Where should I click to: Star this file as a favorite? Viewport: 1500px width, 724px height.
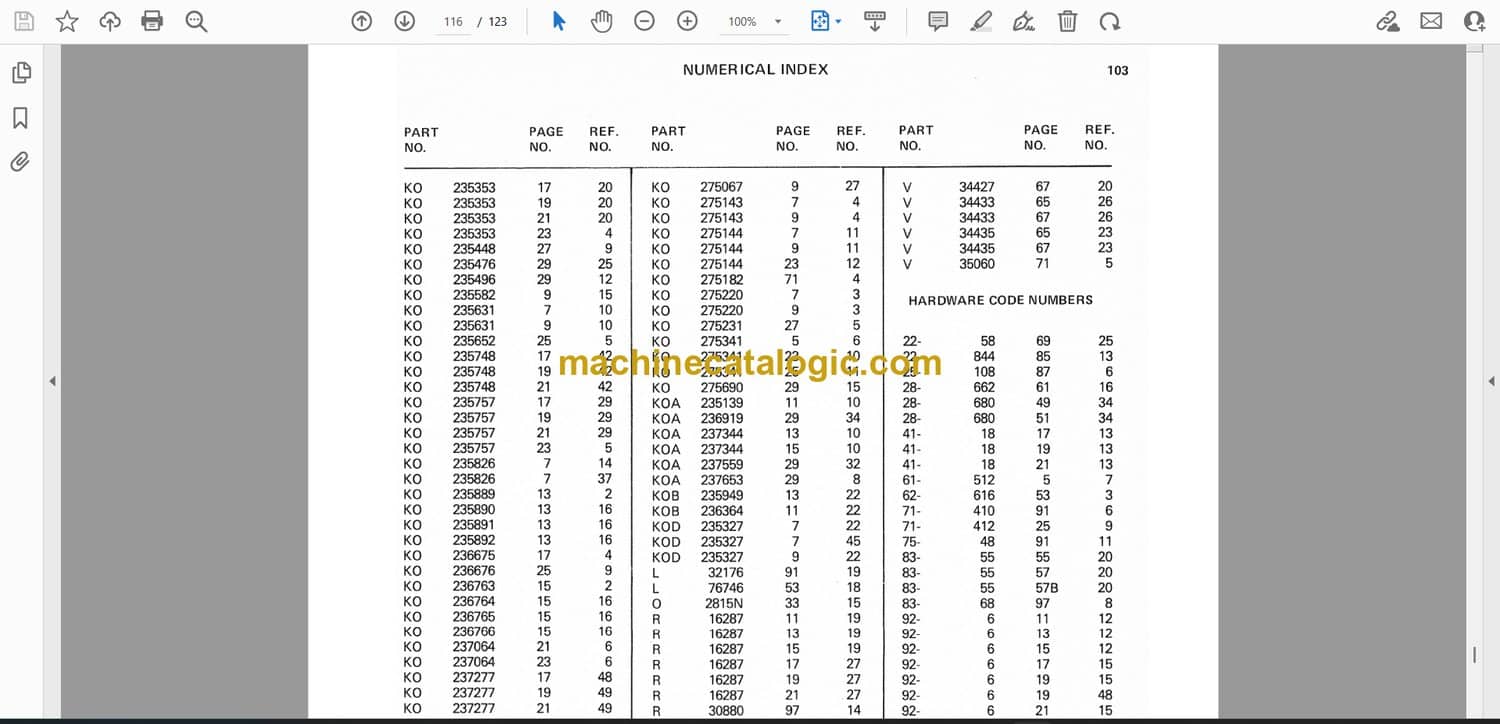(x=67, y=21)
